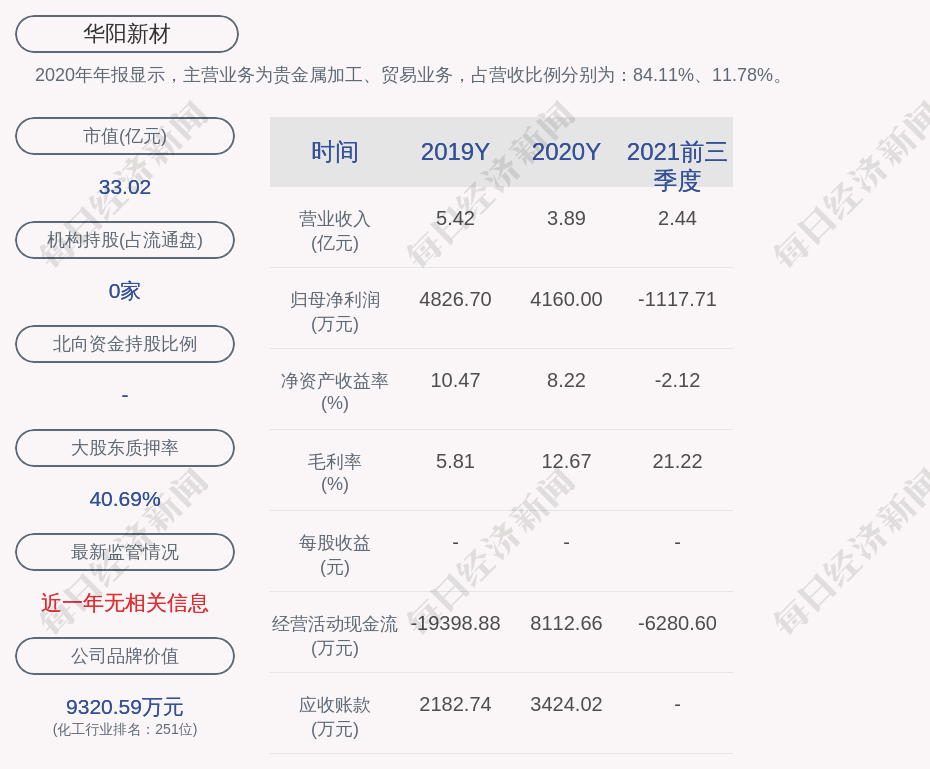Click the pledge rate value 40.69%

[125, 499]
